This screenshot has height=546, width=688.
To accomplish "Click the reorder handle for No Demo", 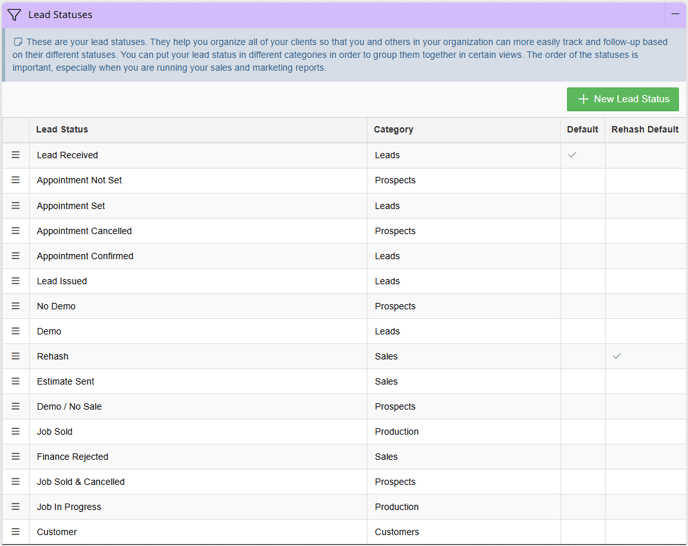I will point(15,306).
